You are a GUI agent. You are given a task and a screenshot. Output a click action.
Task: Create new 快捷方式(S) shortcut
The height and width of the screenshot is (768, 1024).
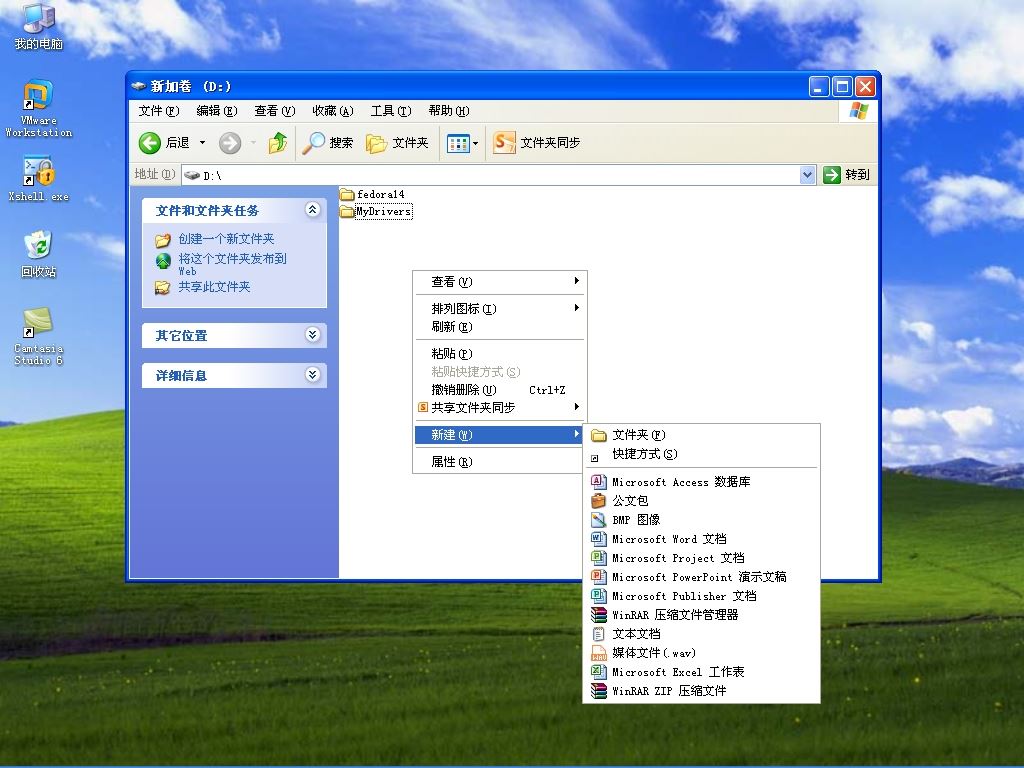tap(701, 454)
